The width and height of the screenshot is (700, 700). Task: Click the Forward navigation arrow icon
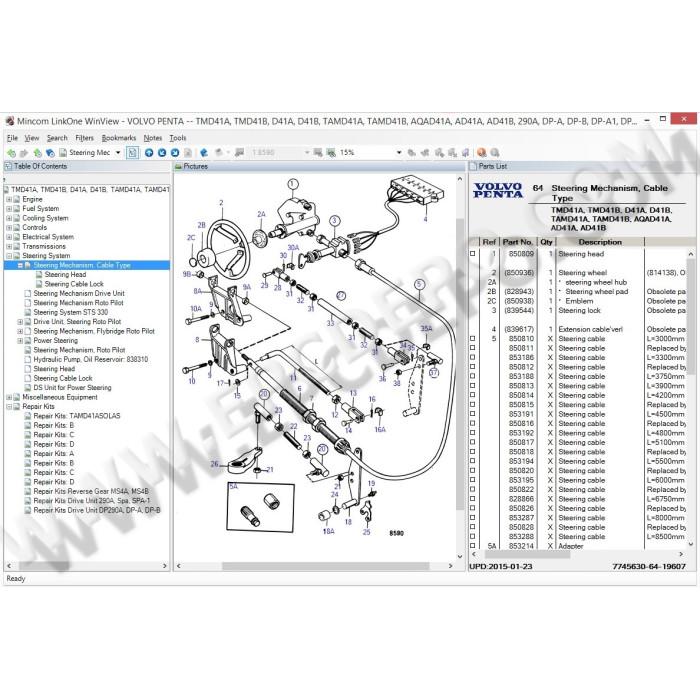(x=24, y=153)
